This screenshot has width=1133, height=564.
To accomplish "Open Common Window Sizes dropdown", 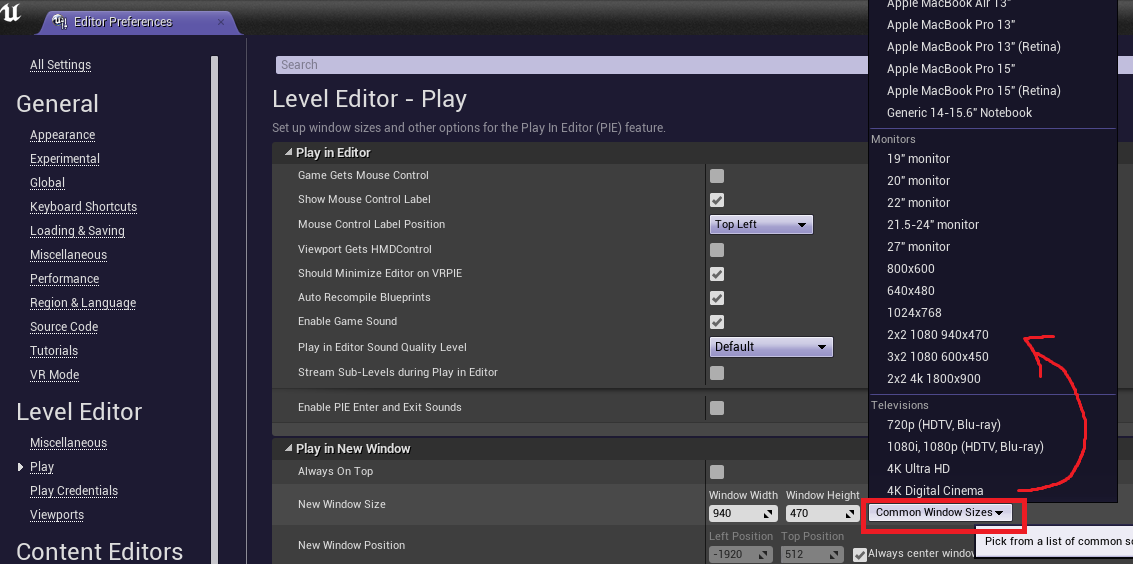I will [x=939, y=513].
